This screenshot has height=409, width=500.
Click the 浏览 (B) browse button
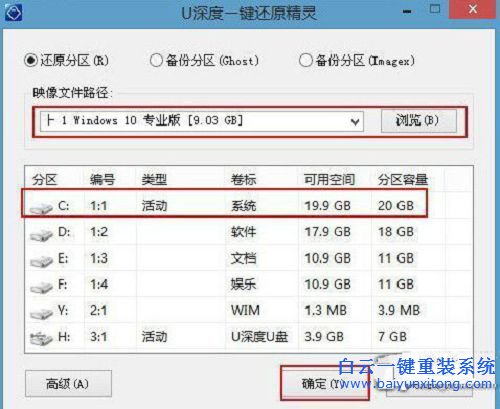point(419,121)
